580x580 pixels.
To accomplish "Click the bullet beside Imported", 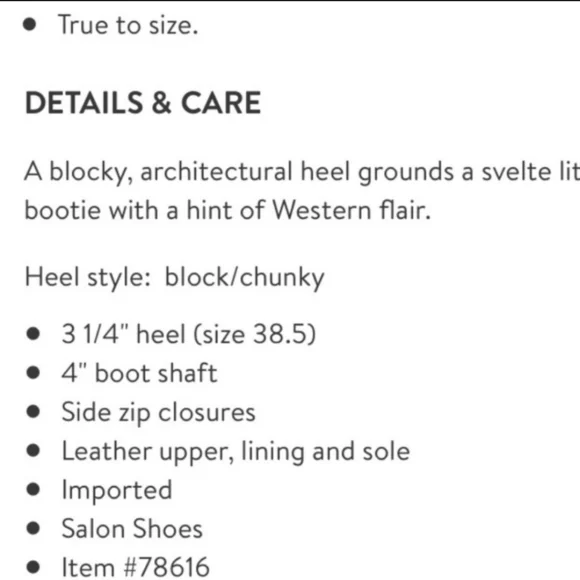I will [x=33, y=489].
